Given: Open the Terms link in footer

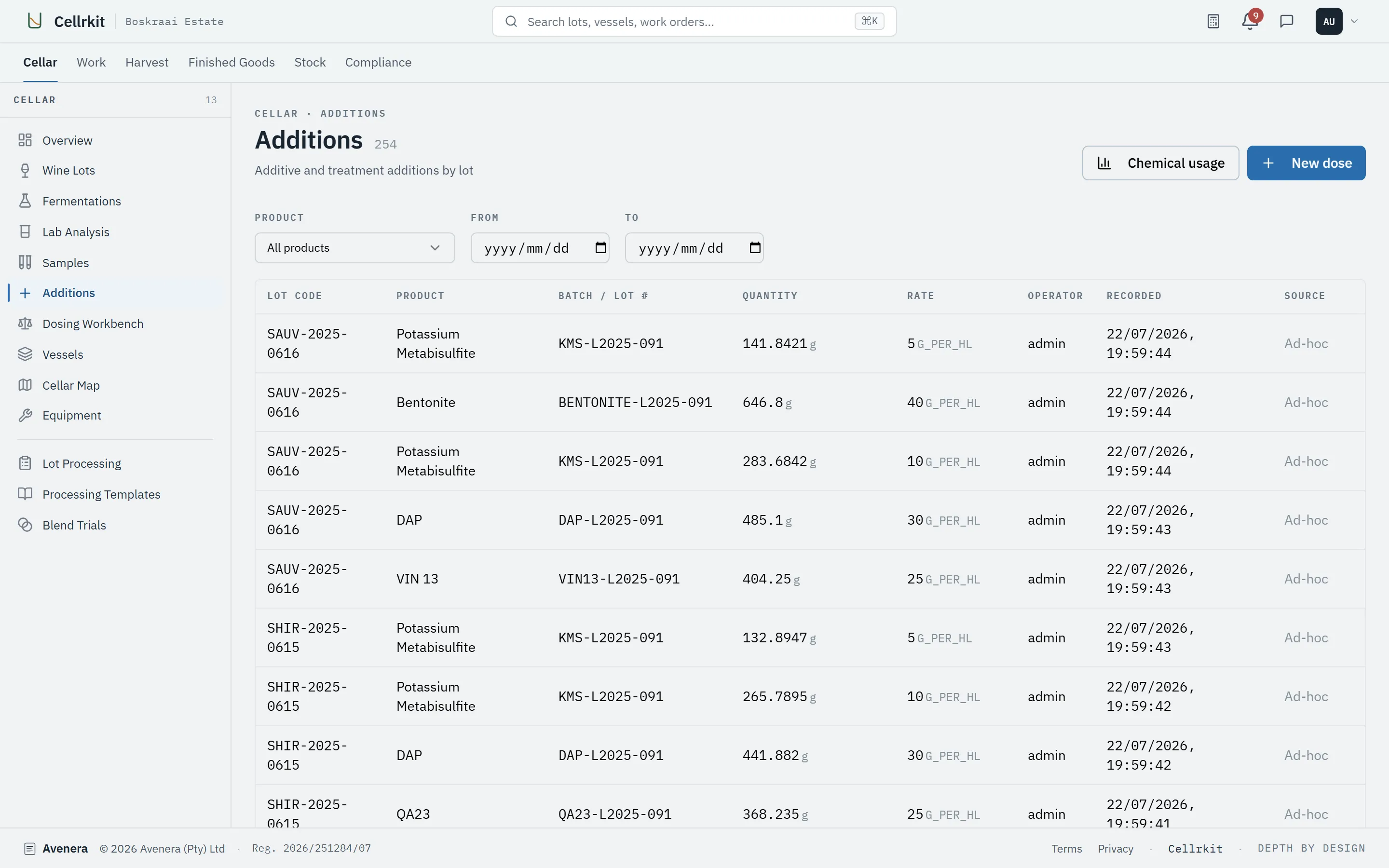Looking at the screenshot, I should pyautogui.click(x=1066, y=849).
